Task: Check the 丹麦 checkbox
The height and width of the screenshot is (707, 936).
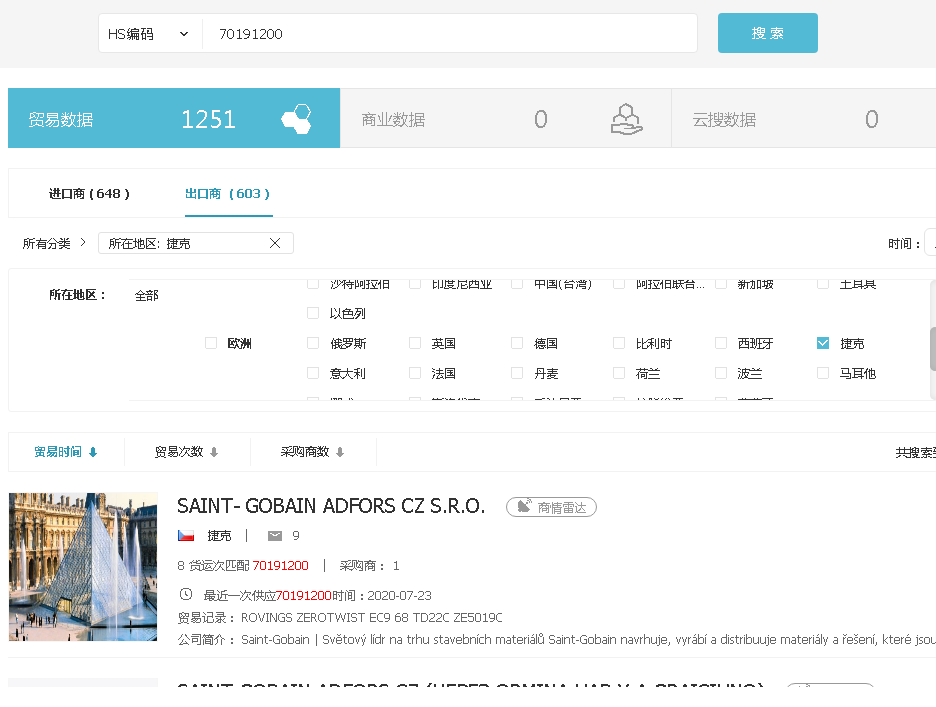Action: tap(517, 373)
